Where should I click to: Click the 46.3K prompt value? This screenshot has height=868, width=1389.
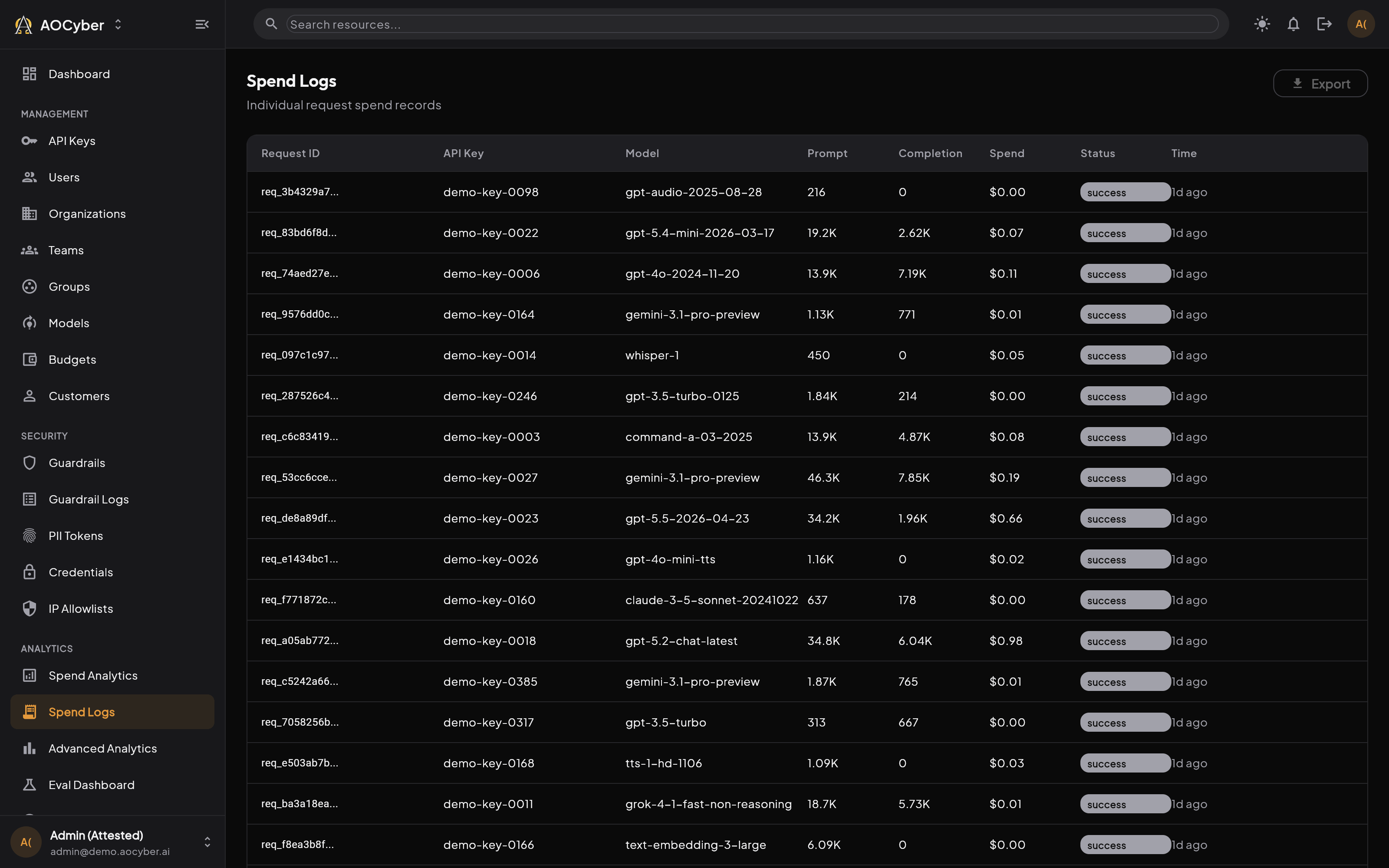[823, 478]
